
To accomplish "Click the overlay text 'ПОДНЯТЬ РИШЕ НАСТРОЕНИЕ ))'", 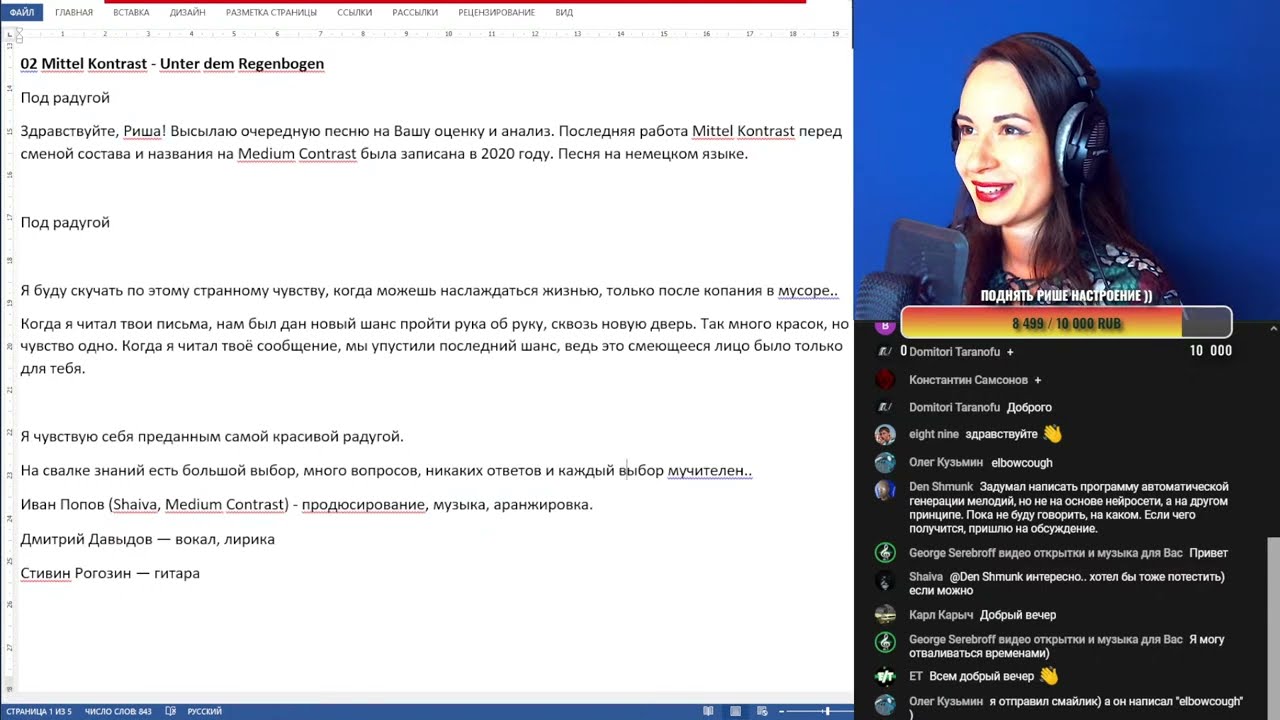I will pyautogui.click(x=1066, y=296).
